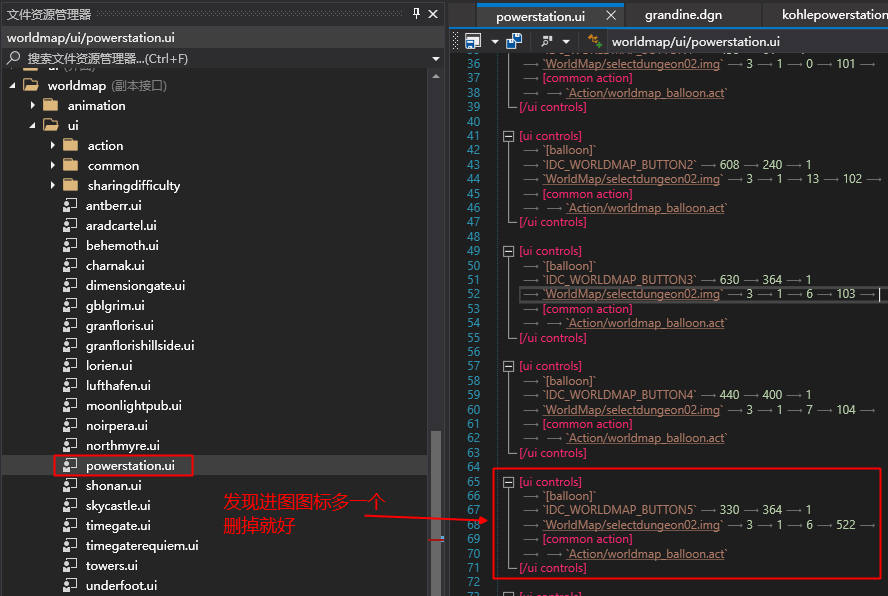Image resolution: width=888 pixels, height=596 pixels.
Task: Click the noirpera.ui file icon
Action: 70,425
